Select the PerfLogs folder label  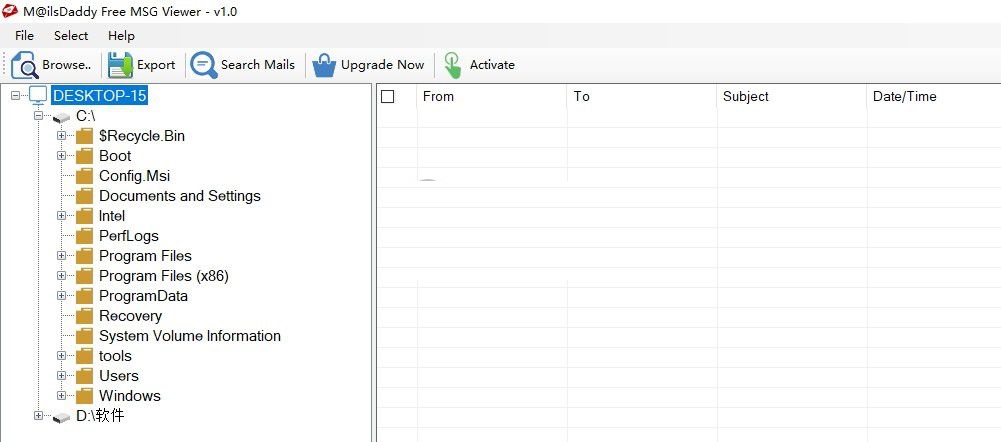pos(129,236)
